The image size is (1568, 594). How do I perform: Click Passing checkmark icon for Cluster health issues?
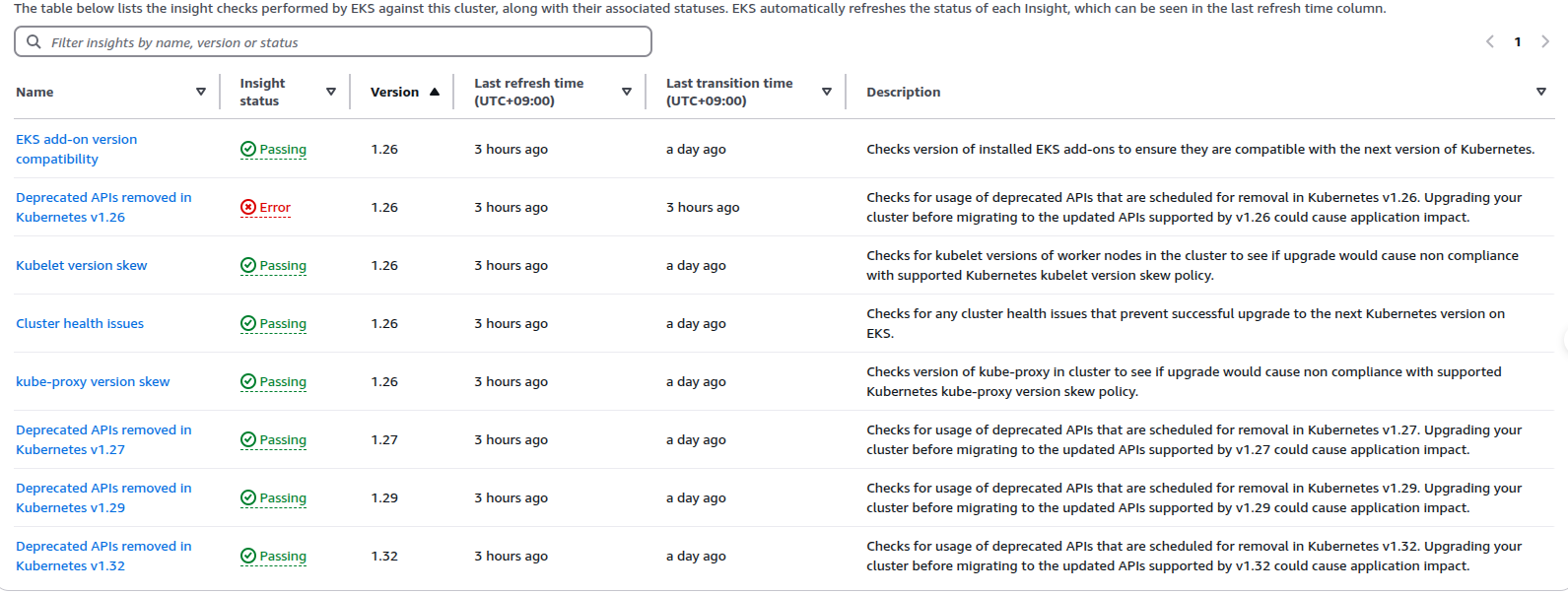pos(248,323)
